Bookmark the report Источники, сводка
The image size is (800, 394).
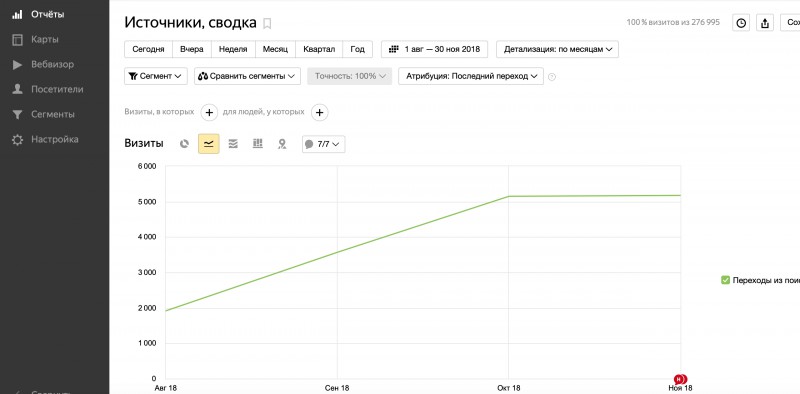click(267, 23)
